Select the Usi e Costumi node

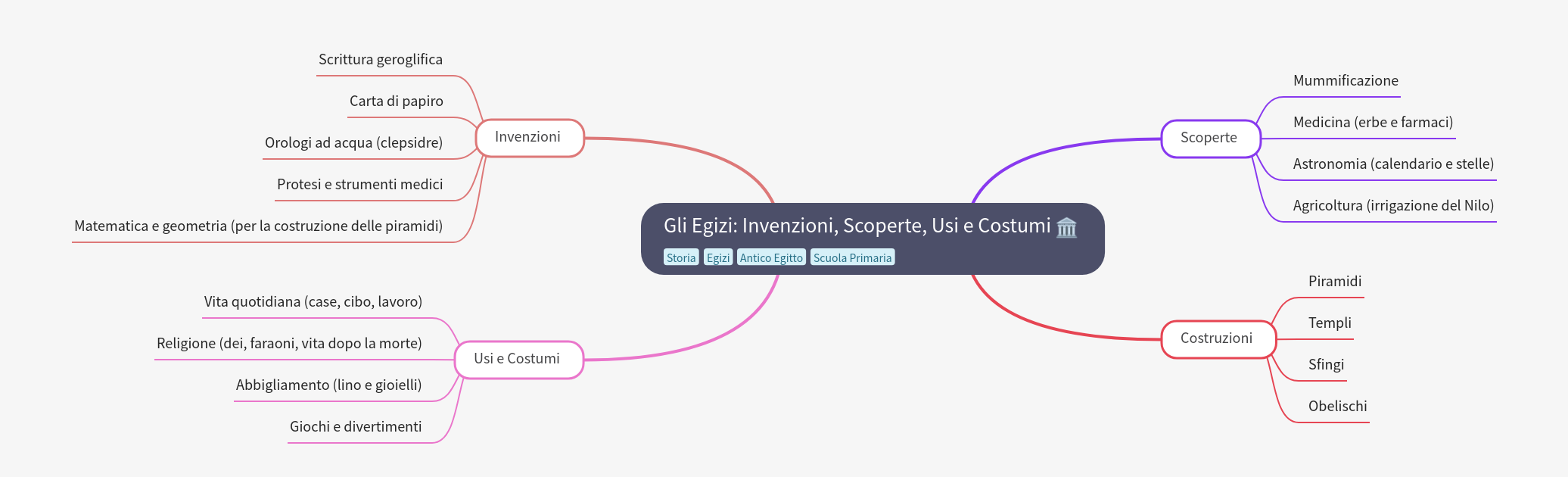pos(517,359)
